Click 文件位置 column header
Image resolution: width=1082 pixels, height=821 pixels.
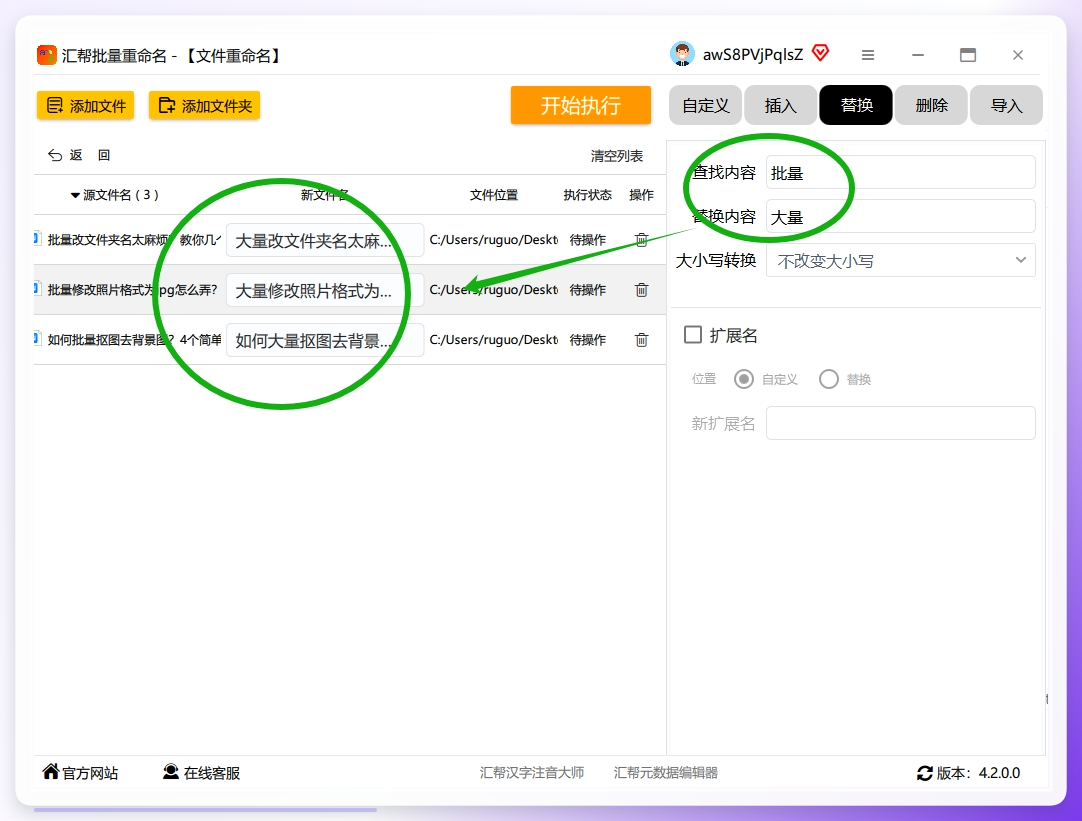(x=493, y=195)
